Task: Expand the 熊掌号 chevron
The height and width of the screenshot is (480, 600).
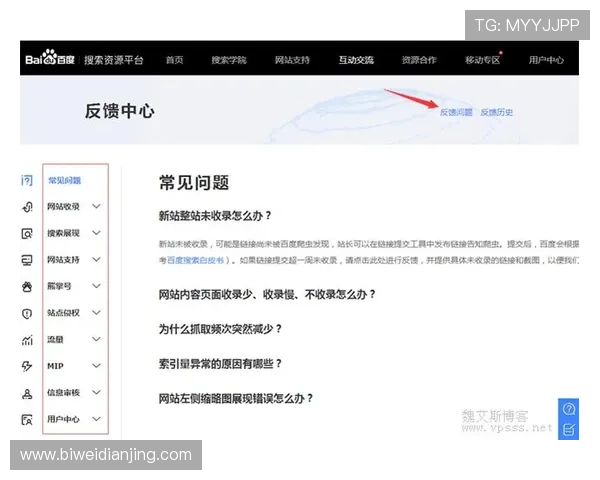Action: click(x=96, y=286)
